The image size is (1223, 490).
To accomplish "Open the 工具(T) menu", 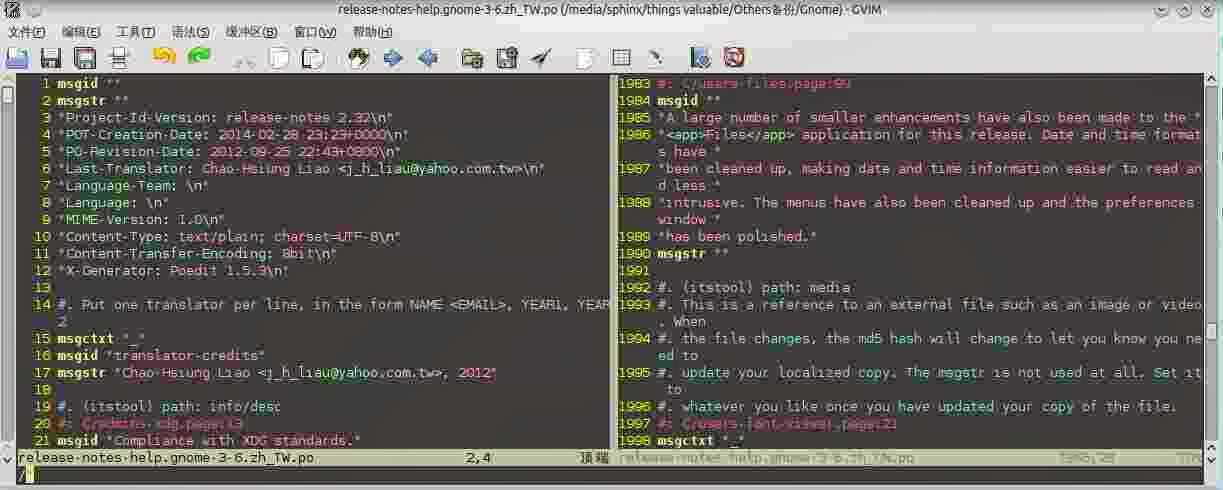I will [135, 32].
